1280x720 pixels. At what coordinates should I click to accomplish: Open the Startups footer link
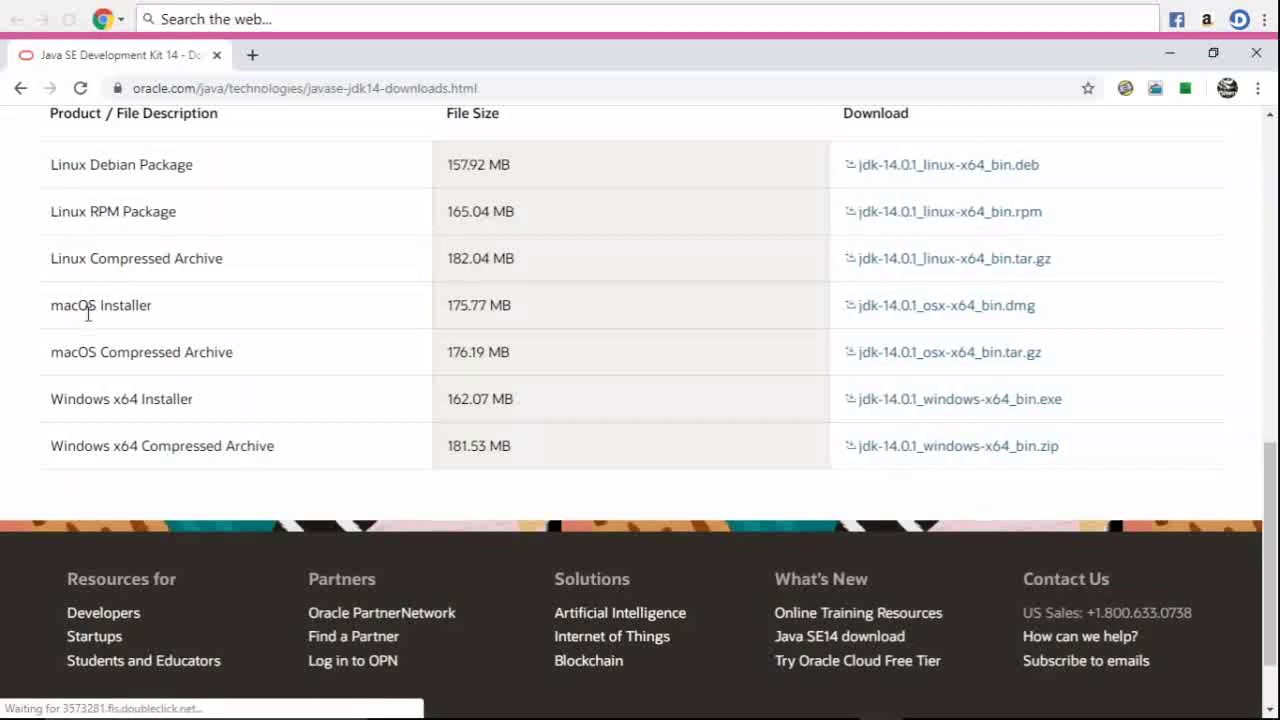pos(94,637)
